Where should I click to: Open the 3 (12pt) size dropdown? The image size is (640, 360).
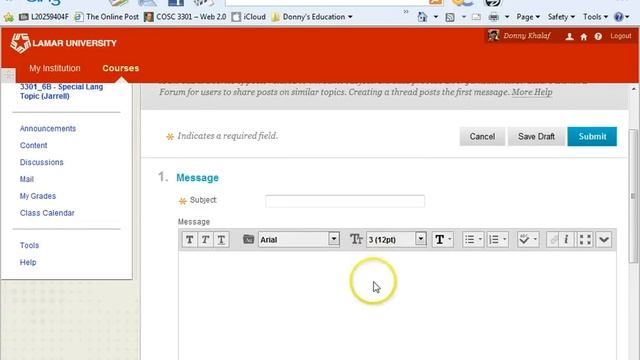pyautogui.click(x=420, y=239)
